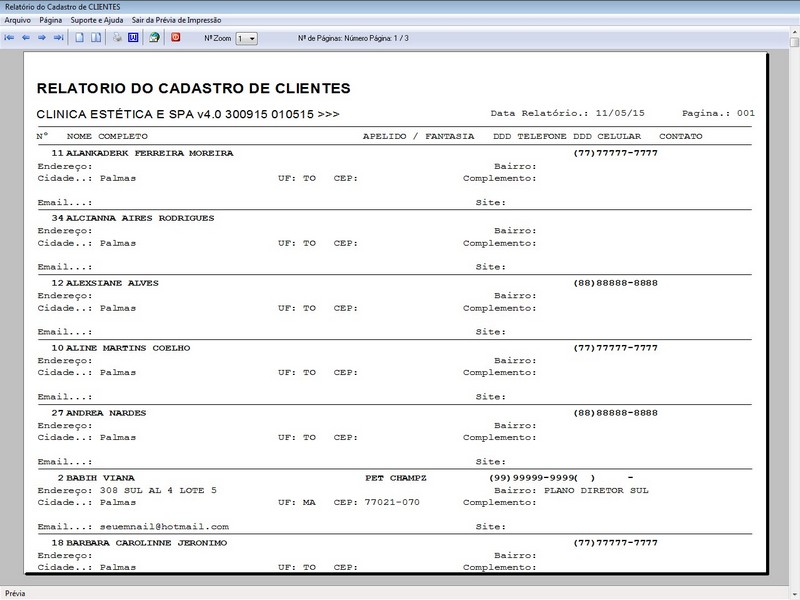Click the printer icon
The width and height of the screenshot is (800, 600).
(117, 38)
